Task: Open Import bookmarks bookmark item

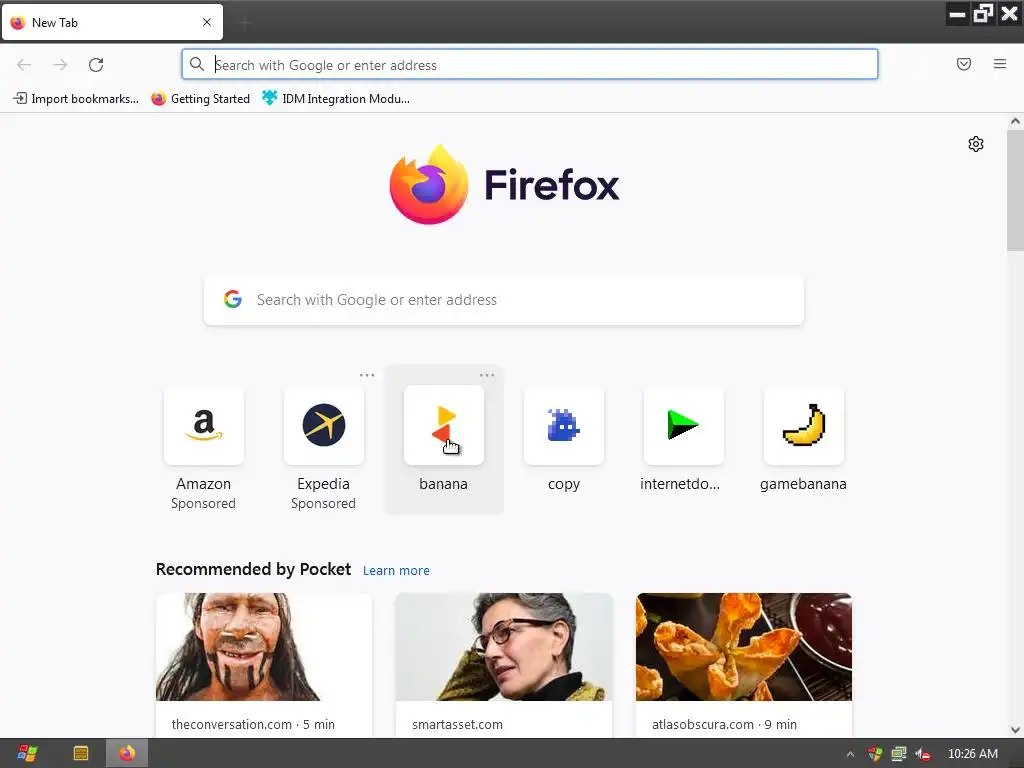Action: tap(76, 99)
